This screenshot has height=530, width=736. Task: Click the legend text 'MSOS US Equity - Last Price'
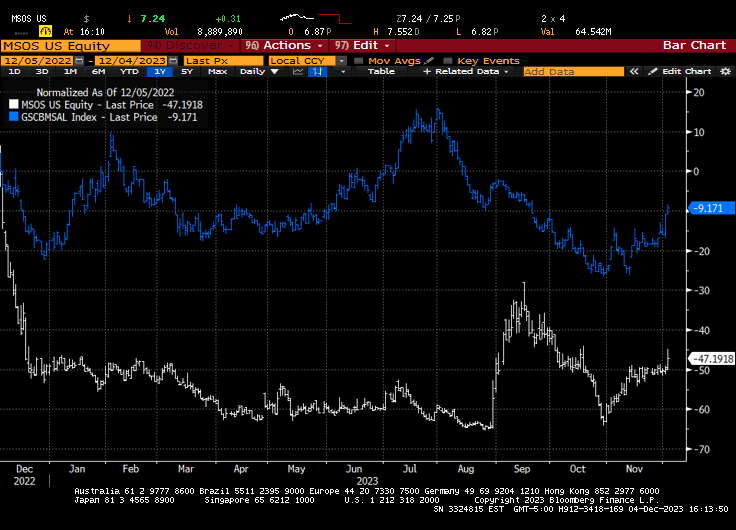pos(87,105)
